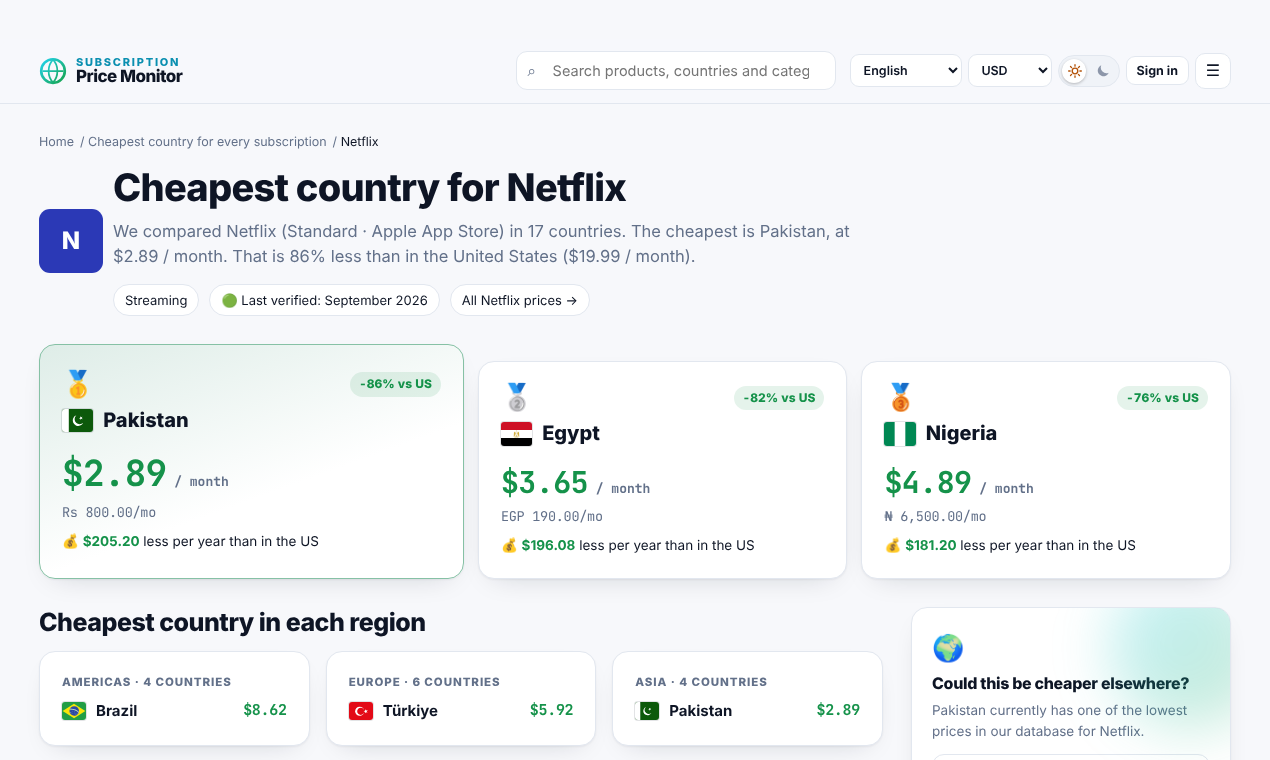The image size is (1270, 760).
Task: Click the Subscription Price Monitor globe logo
Action: [x=53, y=71]
